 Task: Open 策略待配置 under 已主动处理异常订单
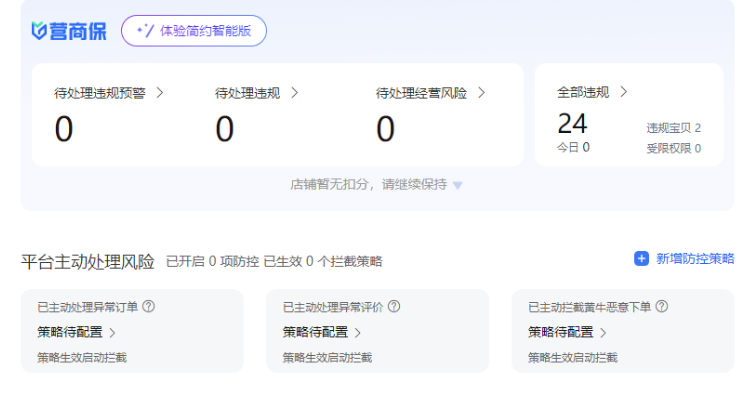point(76,332)
